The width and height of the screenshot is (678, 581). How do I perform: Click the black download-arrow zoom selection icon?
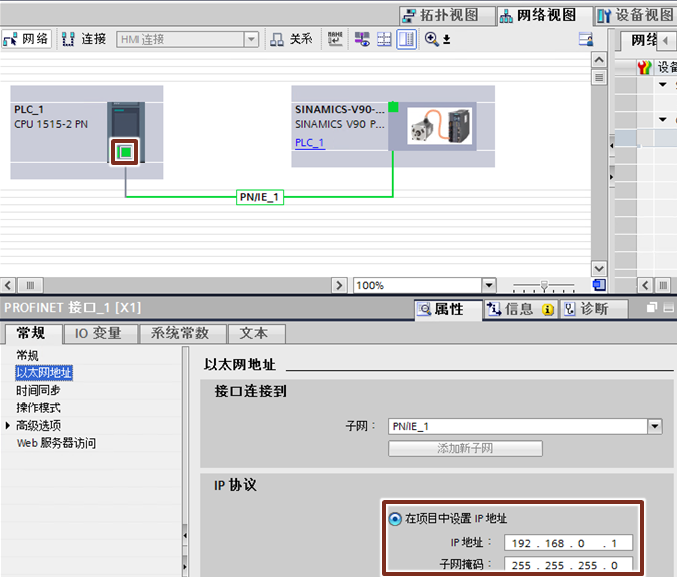447,40
